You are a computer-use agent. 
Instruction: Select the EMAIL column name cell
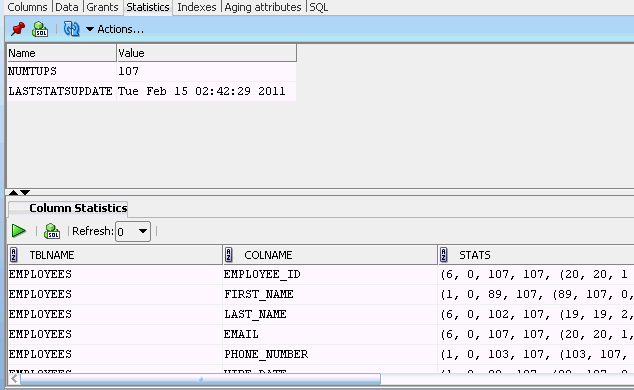(x=330, y=334)
